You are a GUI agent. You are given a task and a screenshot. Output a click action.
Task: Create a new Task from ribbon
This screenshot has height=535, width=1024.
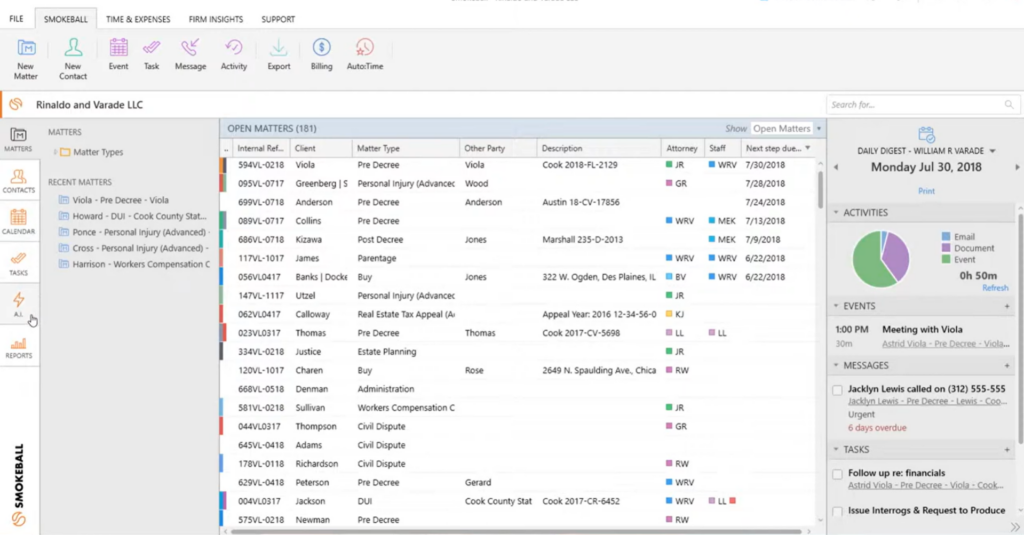coord(152,54)
